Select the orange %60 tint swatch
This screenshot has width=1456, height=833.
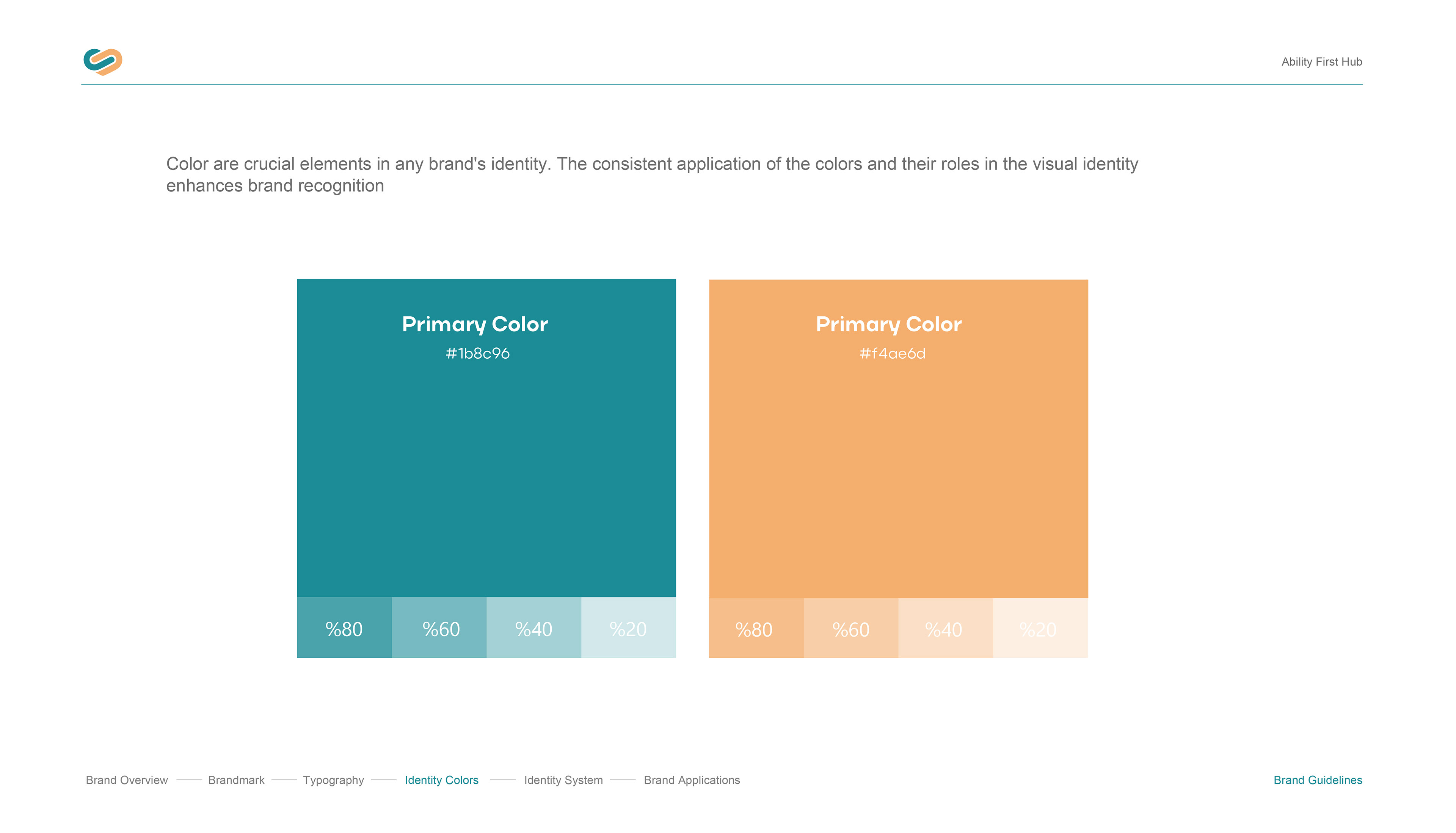pos(851,629)
